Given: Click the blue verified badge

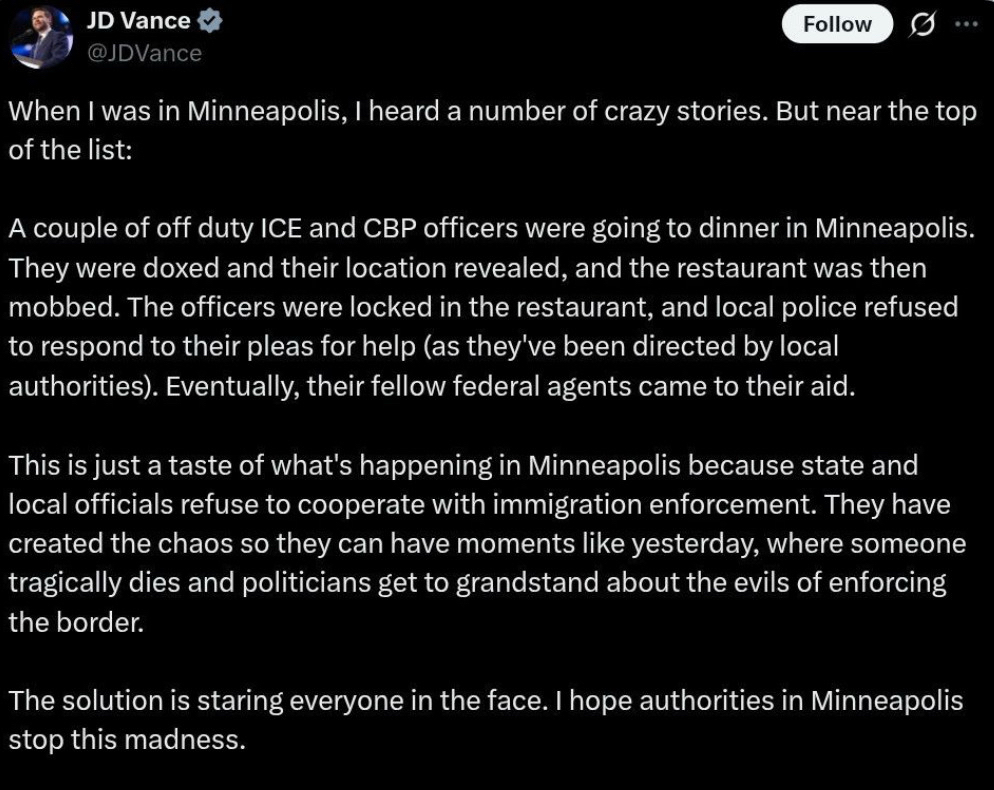Looking at the screenshot, I should (212, 21).
